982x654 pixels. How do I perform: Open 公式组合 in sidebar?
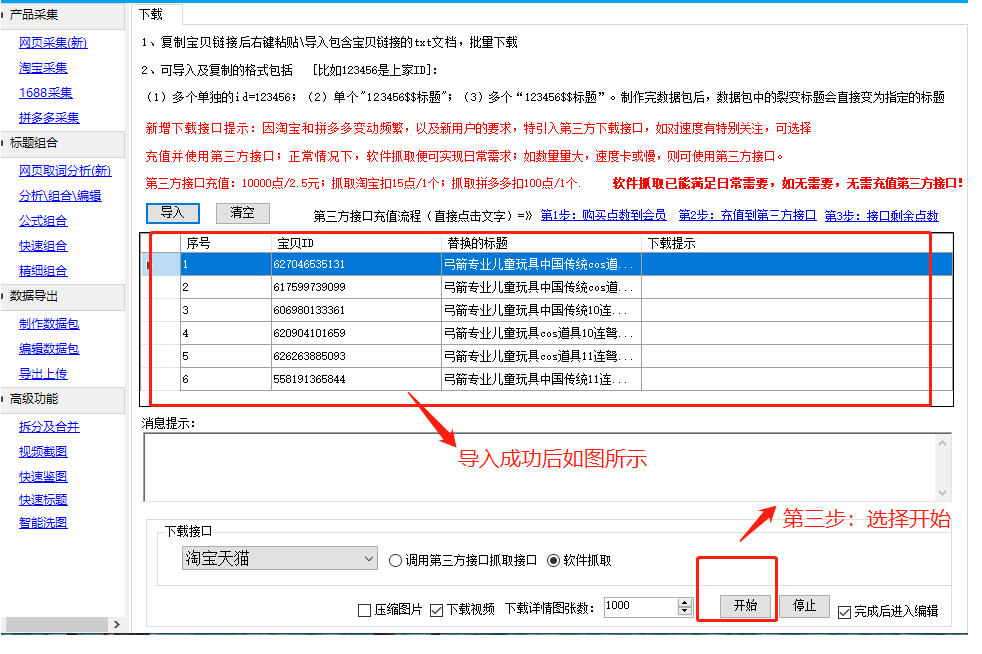pyautogui.click(x=43, y=221)
